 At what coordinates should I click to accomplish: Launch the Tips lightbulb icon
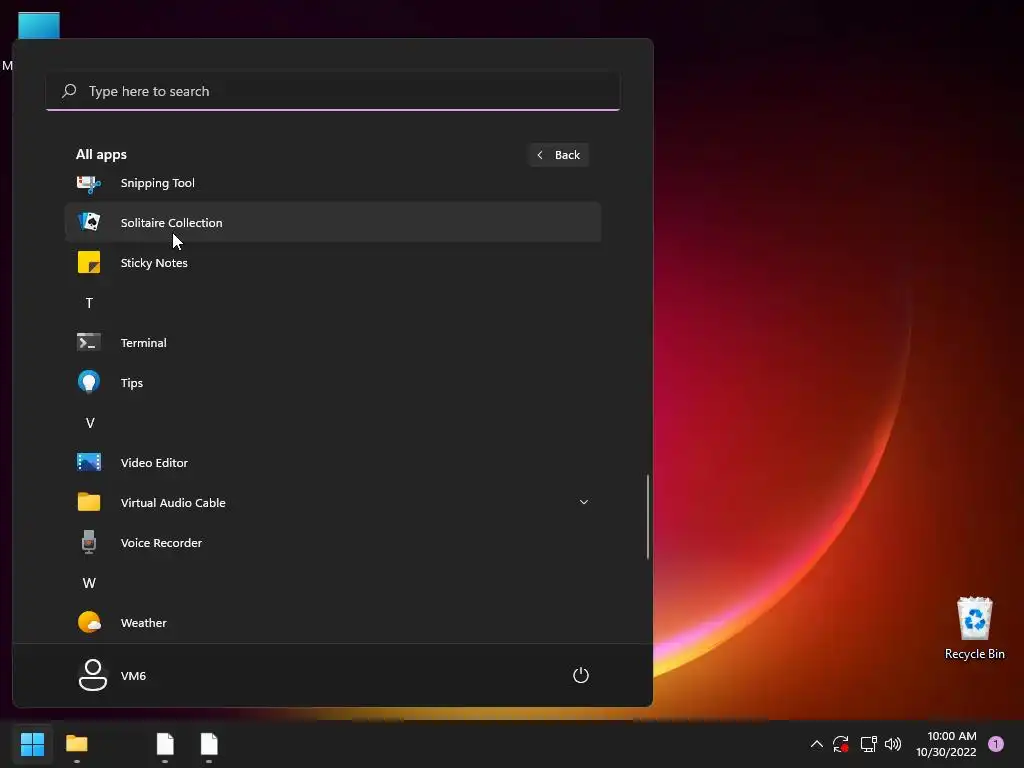[x=89, y=382]
